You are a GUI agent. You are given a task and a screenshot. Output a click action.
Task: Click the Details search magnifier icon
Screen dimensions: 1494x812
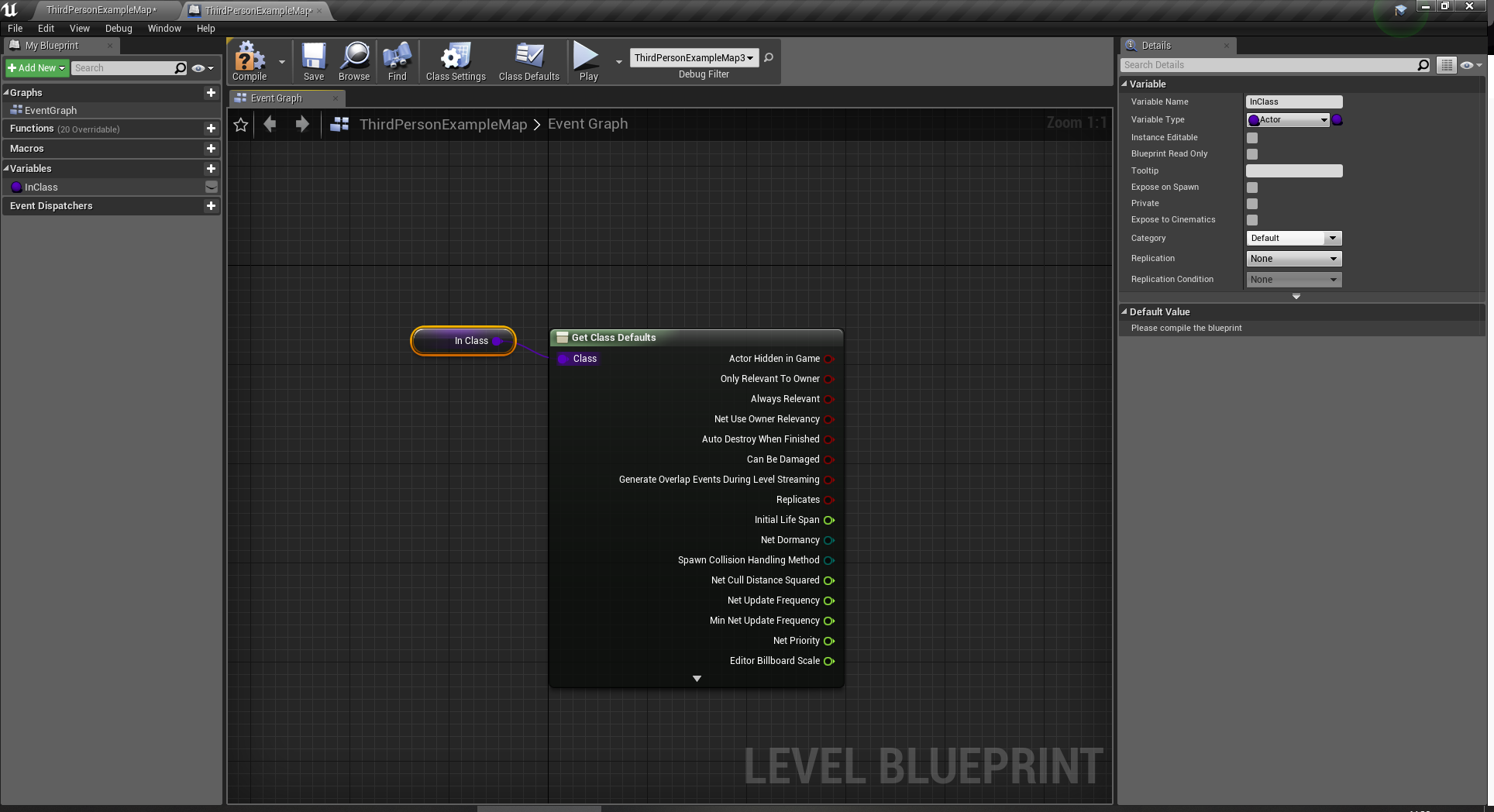[x=1423, y=65]
